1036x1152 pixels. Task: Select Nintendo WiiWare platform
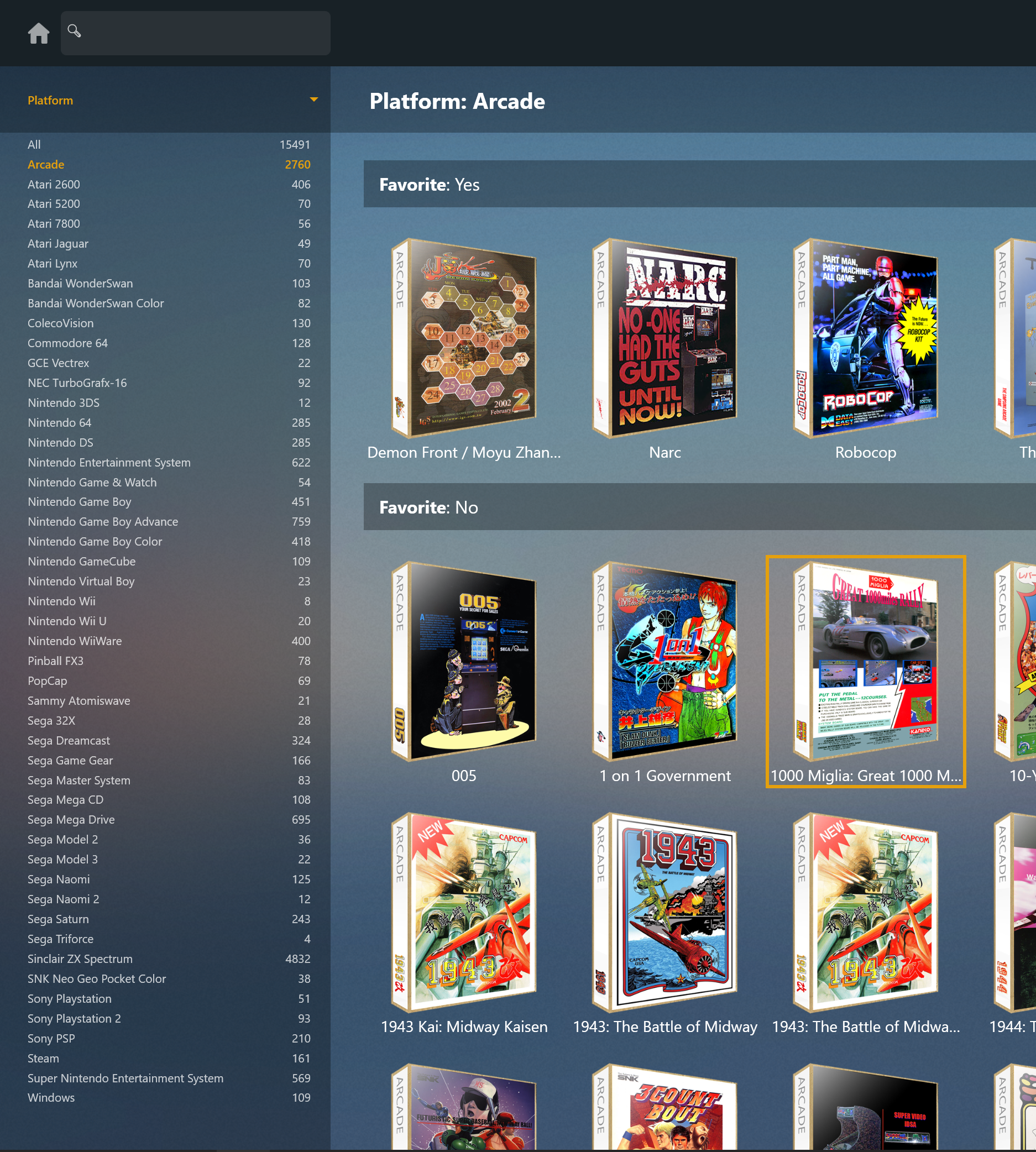(x=169, y=641)
